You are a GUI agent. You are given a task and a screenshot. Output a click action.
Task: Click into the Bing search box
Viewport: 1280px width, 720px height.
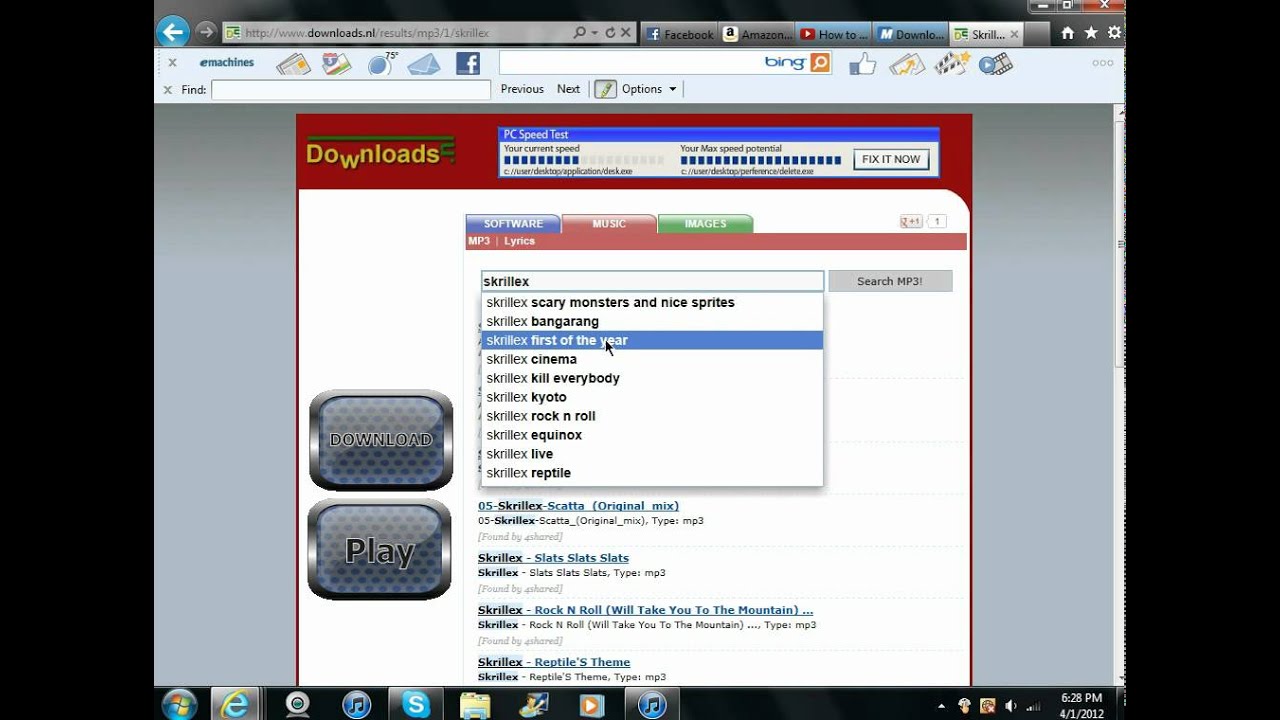652,63
